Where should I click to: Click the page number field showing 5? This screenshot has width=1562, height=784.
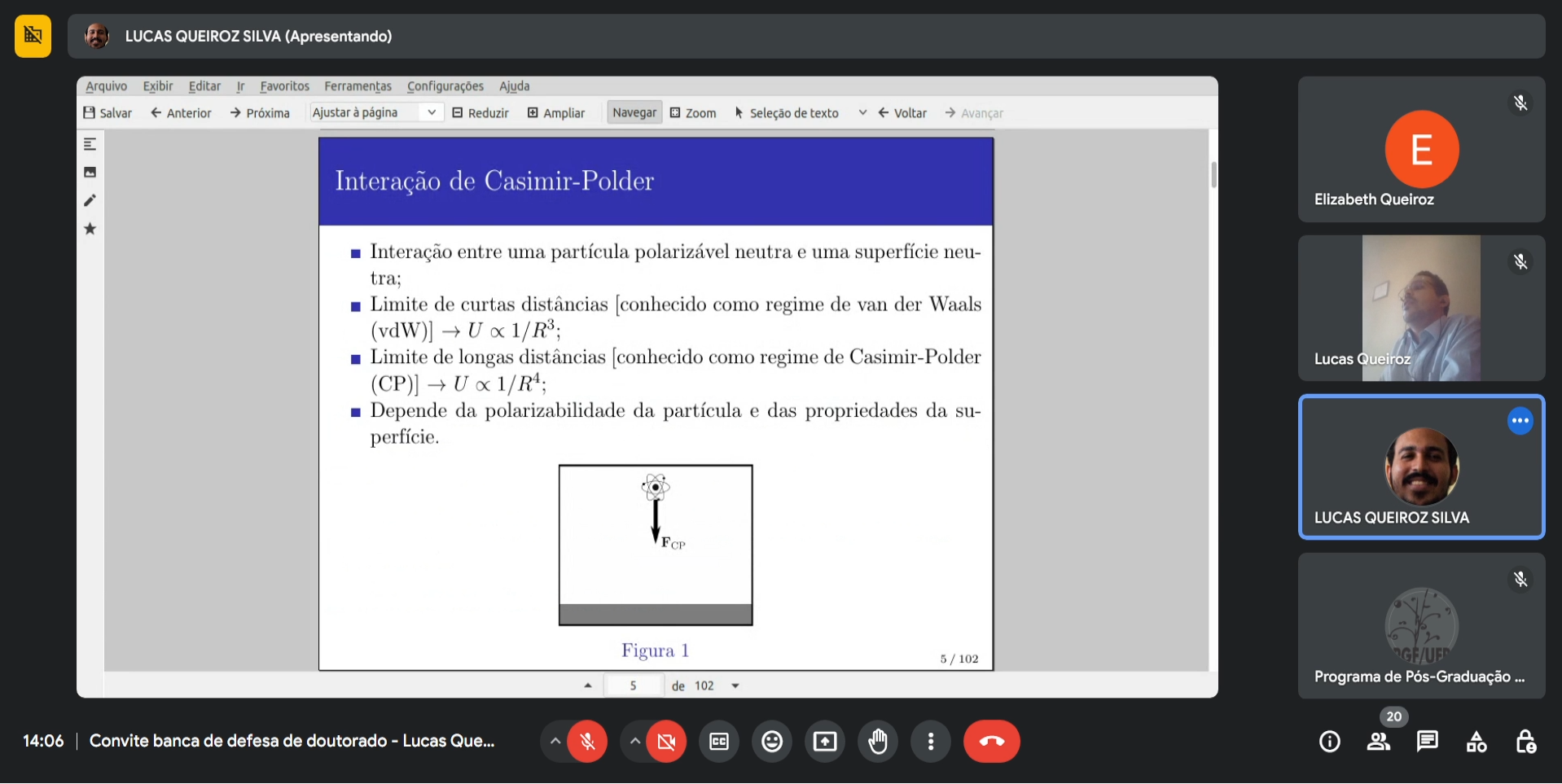point(633,685)
